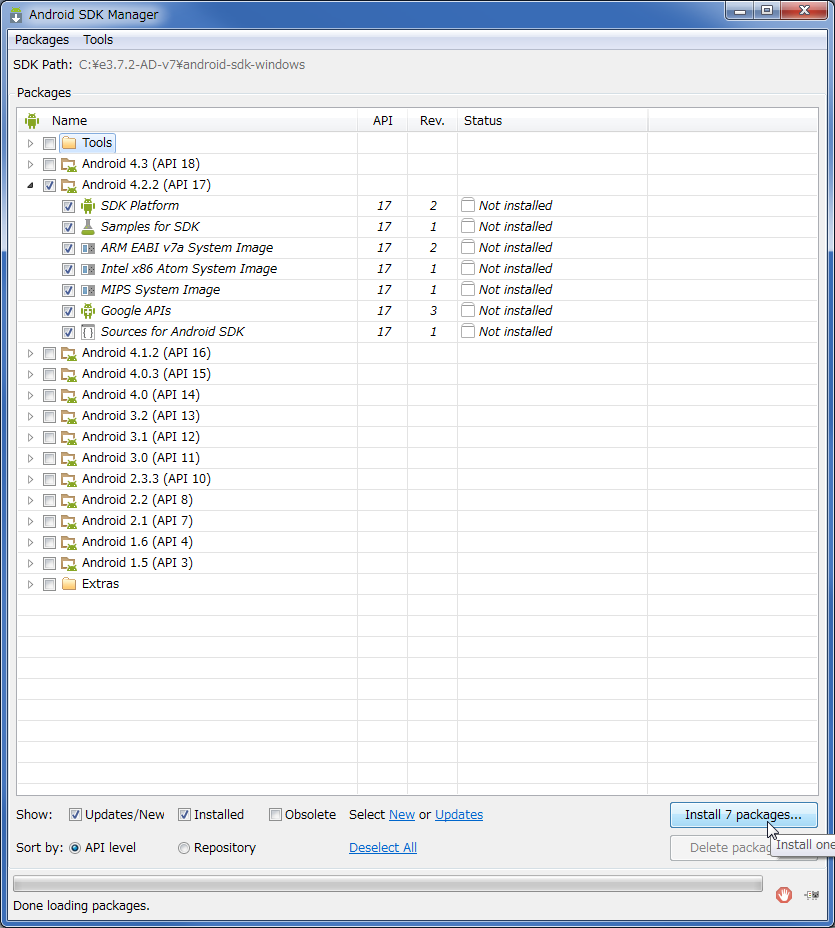
Task: Click the android icon in Name header
Action: [32, 121]
